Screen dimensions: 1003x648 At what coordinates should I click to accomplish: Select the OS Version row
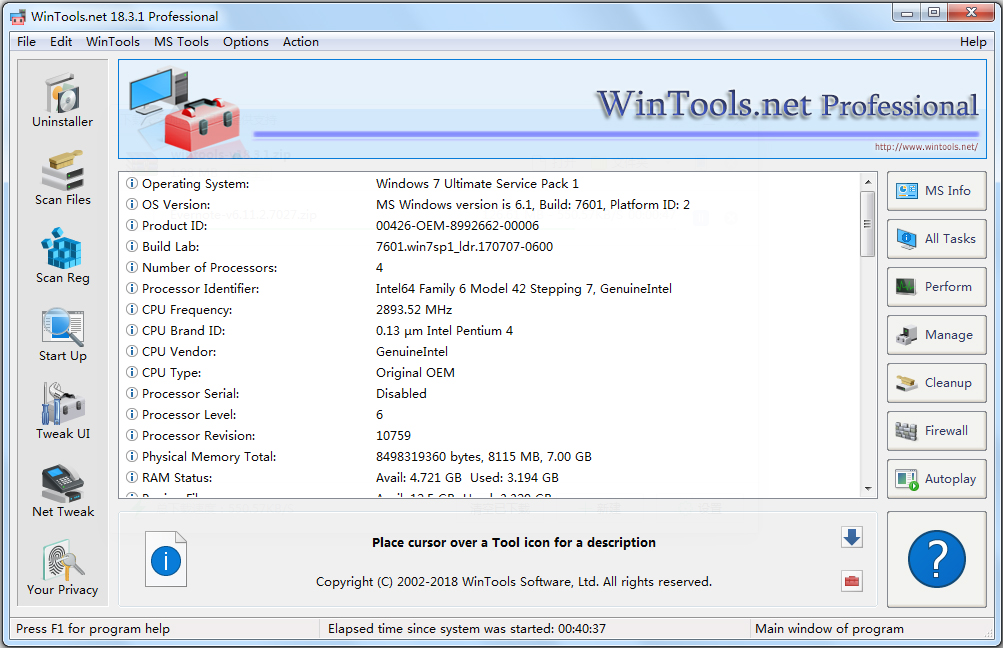click(x=489, y=205)
